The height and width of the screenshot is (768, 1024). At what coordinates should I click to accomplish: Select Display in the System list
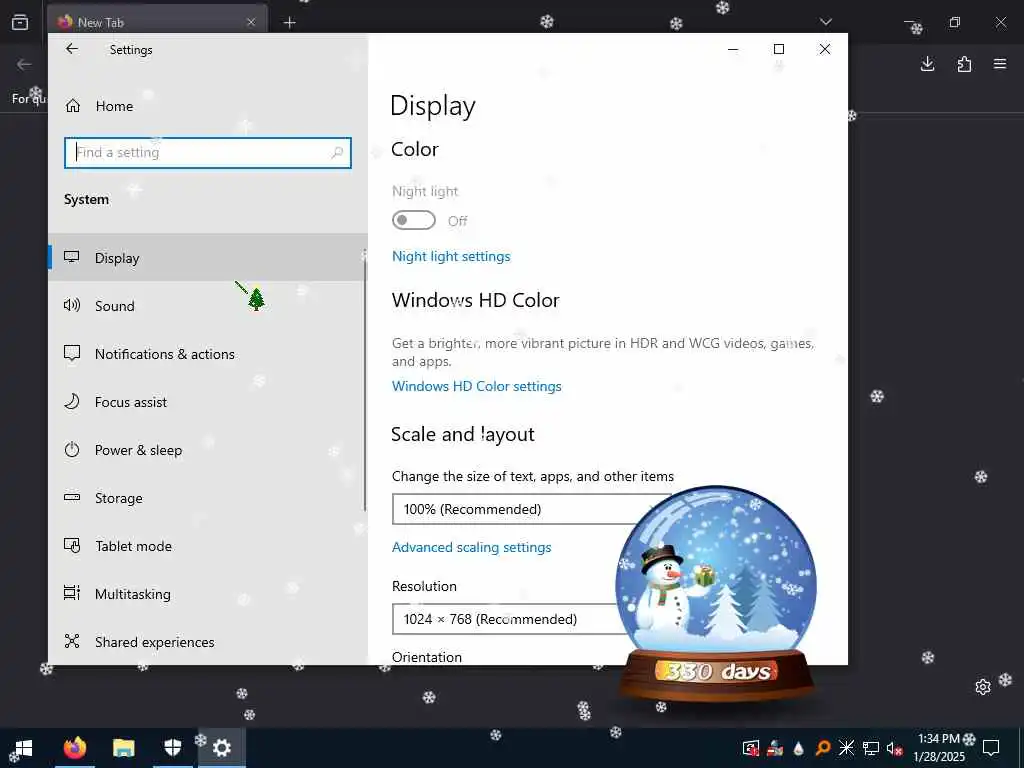tap(208, 257)
